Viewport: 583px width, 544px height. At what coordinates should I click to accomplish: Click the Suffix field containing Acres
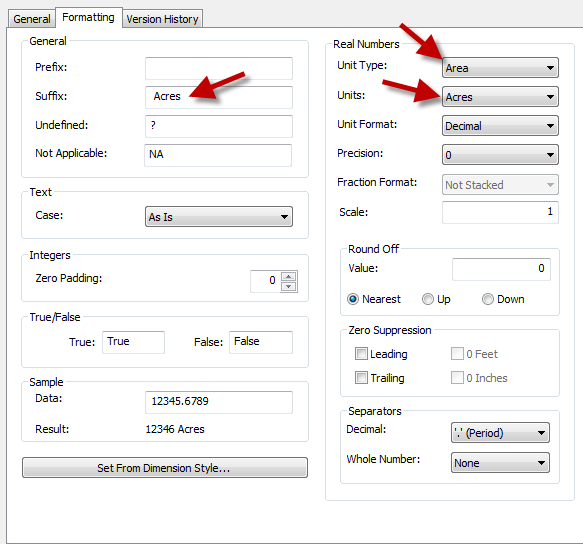pos(219,97)
